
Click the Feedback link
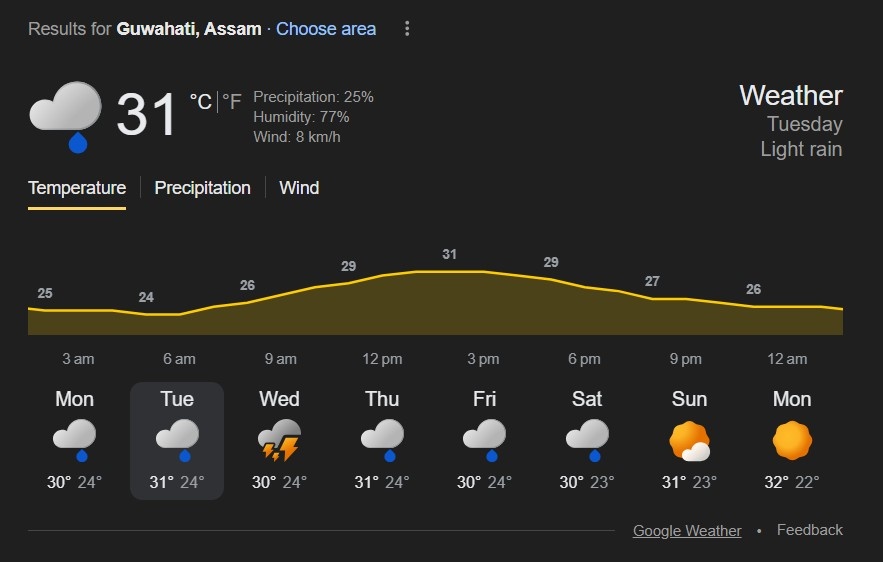[x=810, y=530]
